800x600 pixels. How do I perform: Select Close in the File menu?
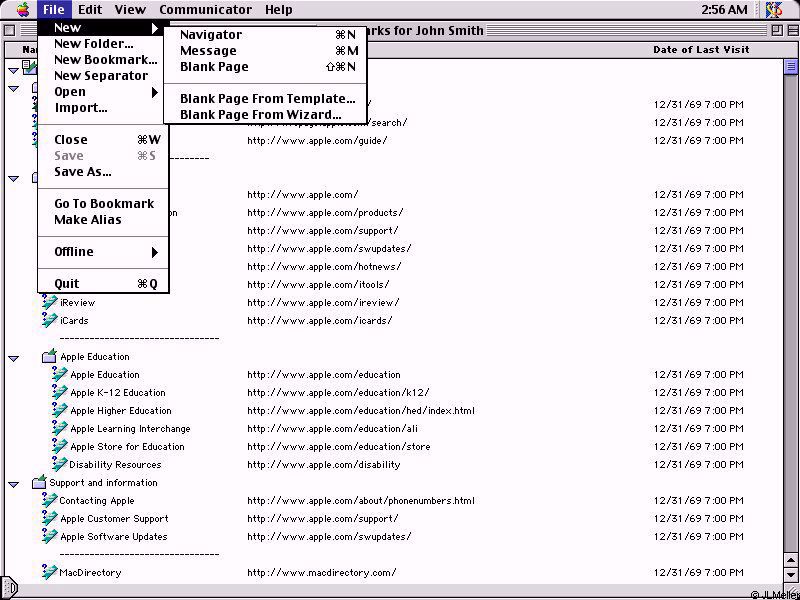tap(104, 140)
